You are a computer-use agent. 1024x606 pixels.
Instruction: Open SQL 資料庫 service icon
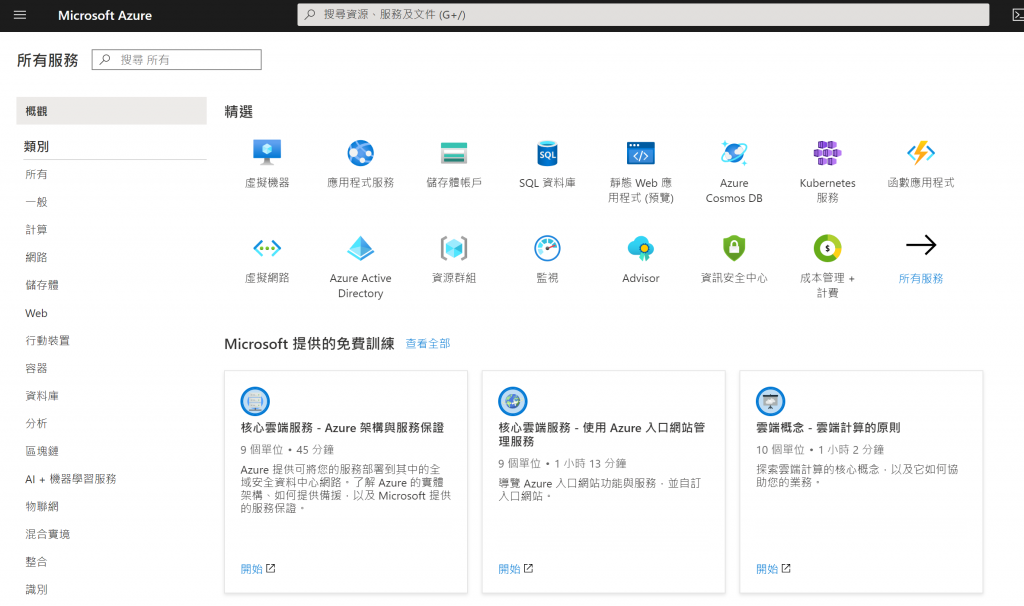547,153
